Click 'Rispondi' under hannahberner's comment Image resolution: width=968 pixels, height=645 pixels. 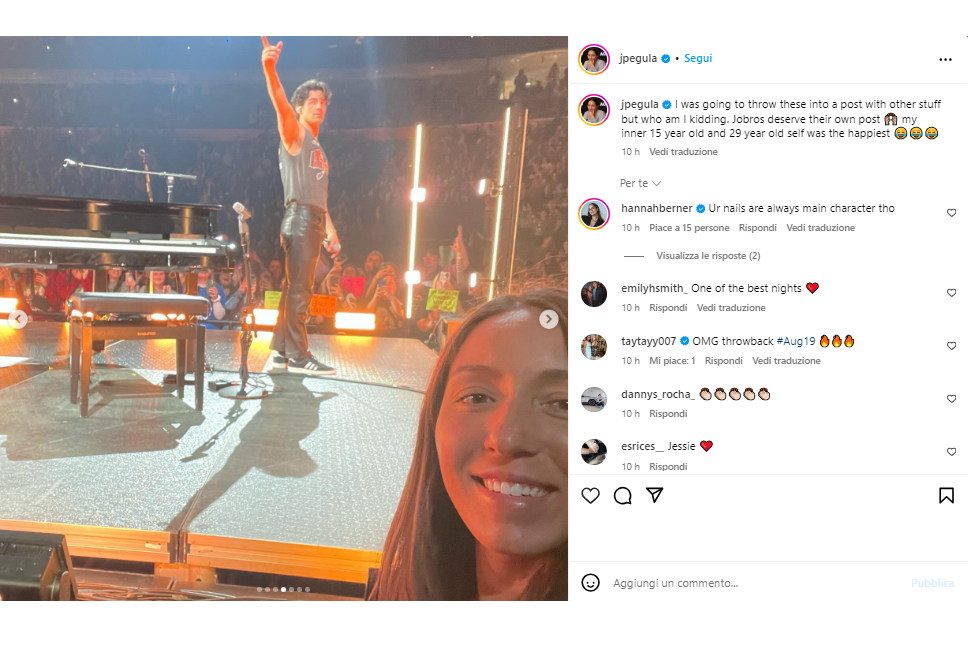click(758, 228)
